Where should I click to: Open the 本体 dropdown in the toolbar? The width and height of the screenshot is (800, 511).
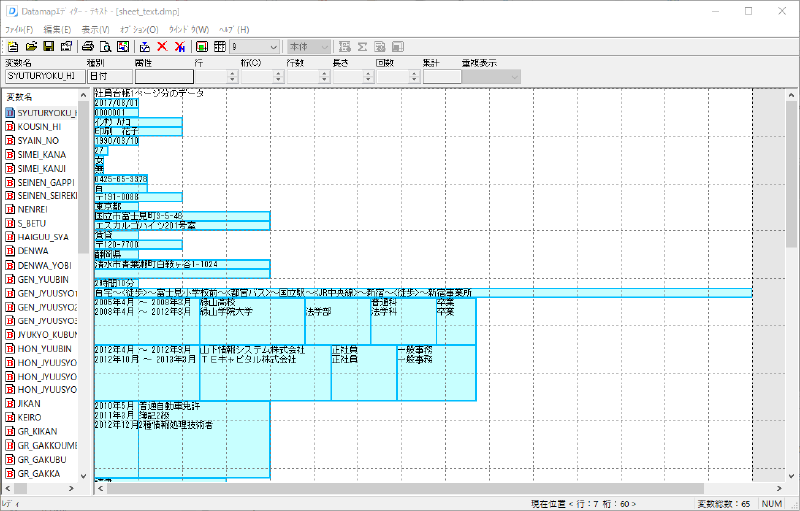323,47
